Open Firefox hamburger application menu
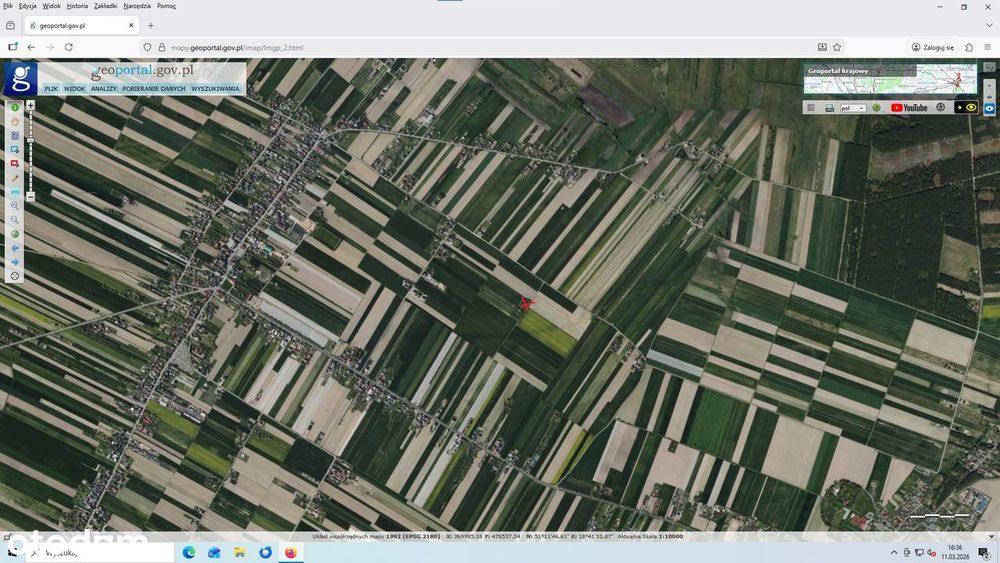Image resolution: width=1000 pixels, height=563 pixels. tap(987, 47)
